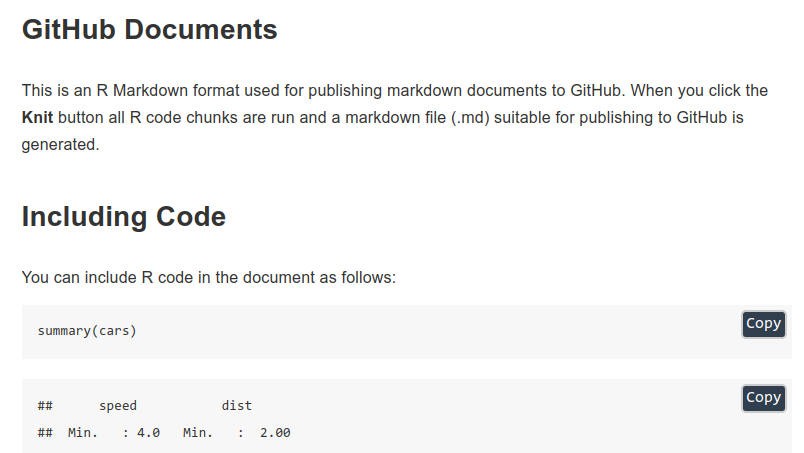Click the Including Code heading

124,216
